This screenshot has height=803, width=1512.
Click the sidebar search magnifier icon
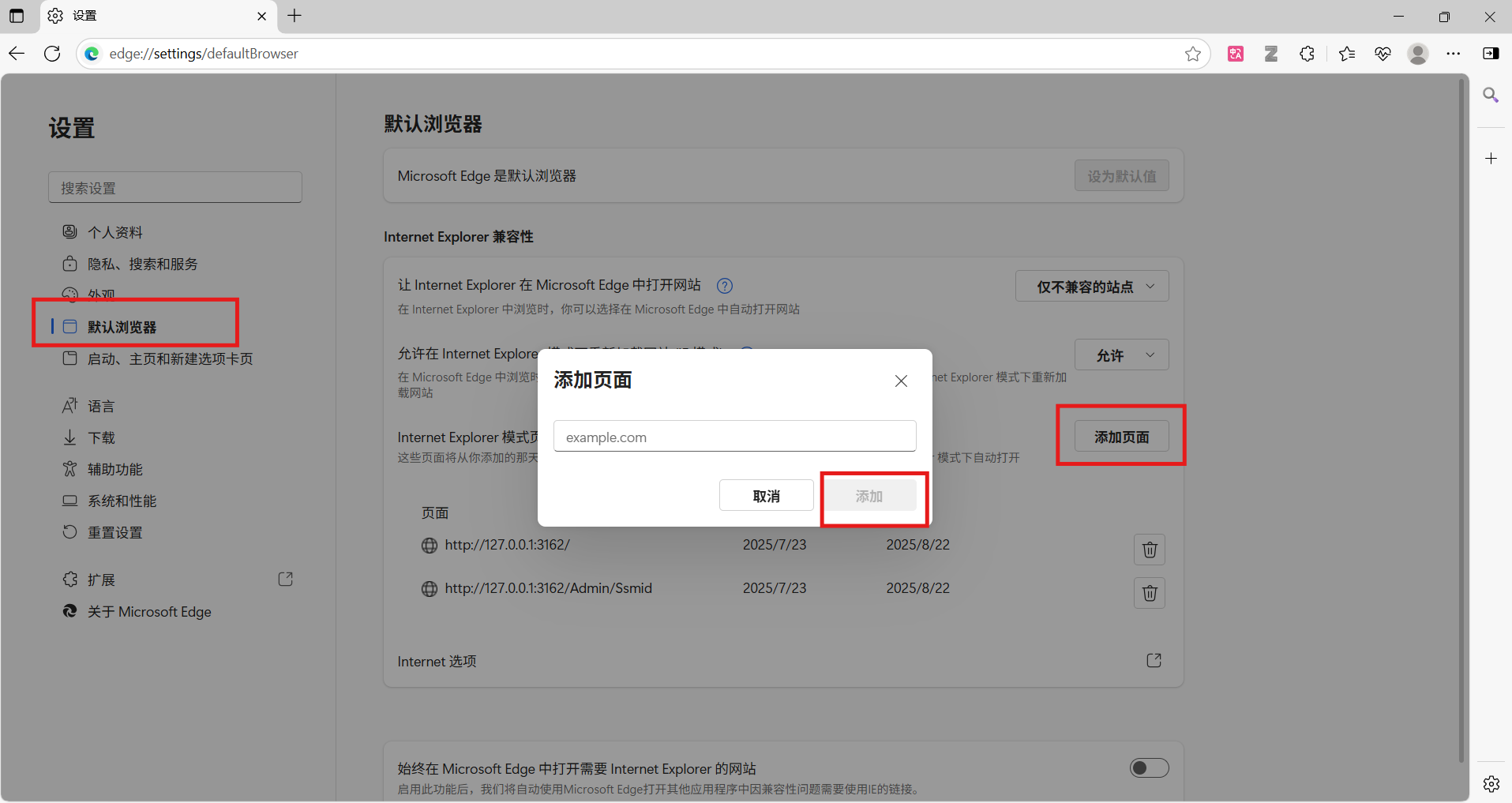1491,96
